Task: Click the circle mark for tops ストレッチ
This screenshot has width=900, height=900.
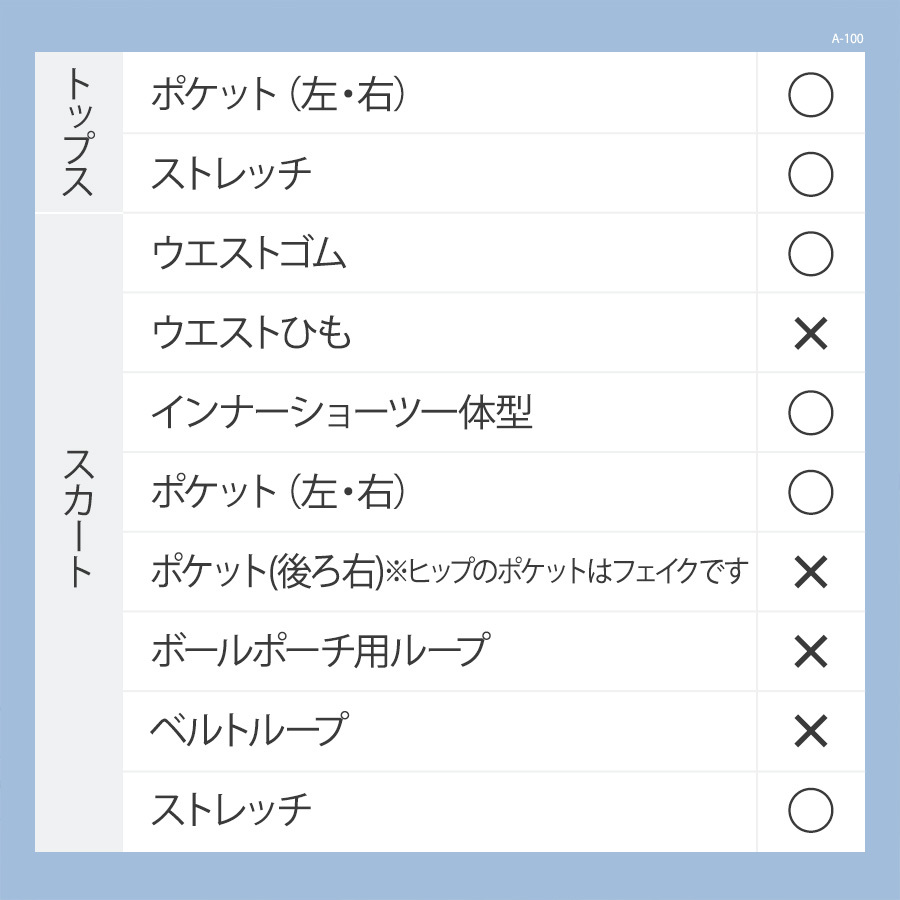Action: pos(810,174)
